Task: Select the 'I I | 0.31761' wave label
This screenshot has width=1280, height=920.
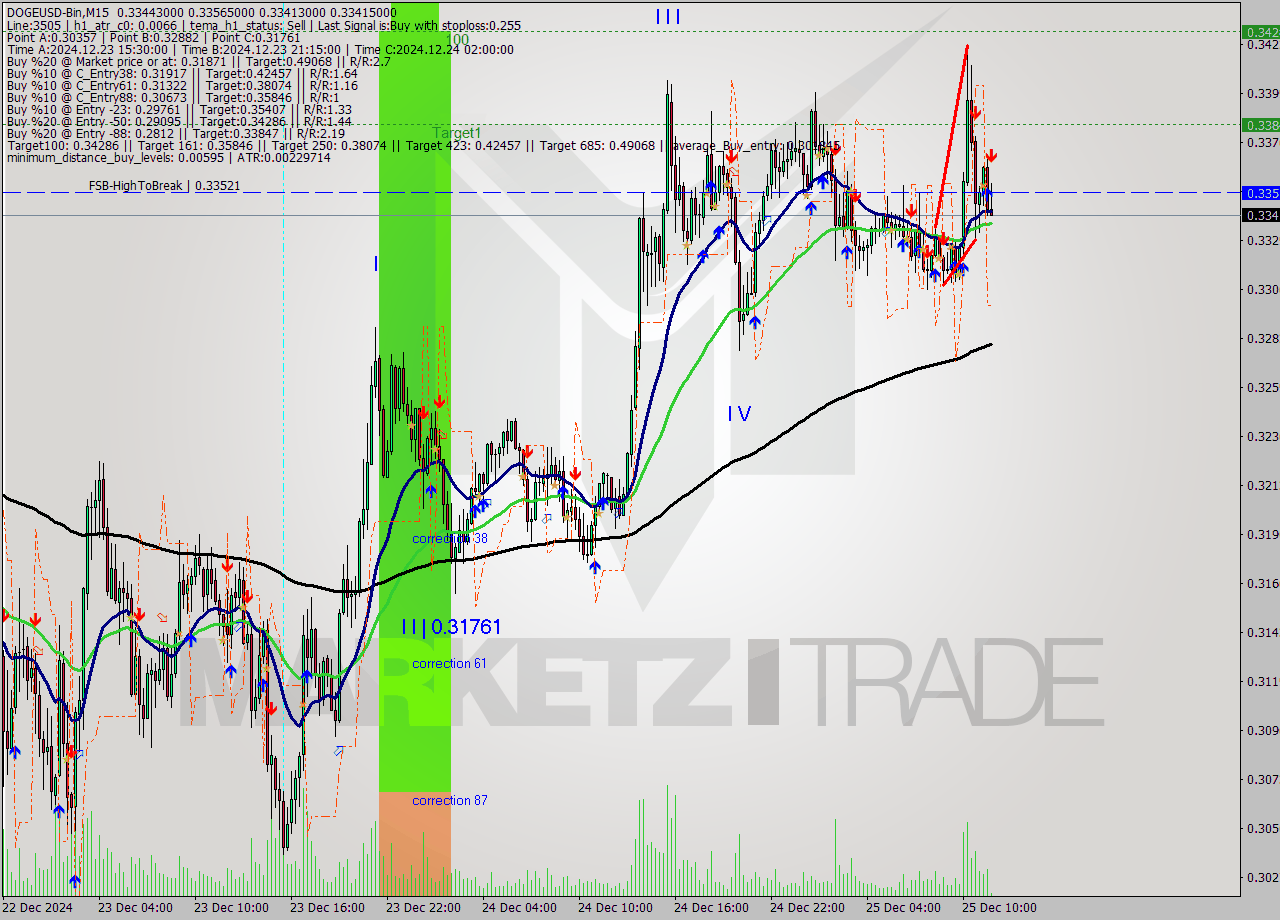Action: click(x=451, y=627)
